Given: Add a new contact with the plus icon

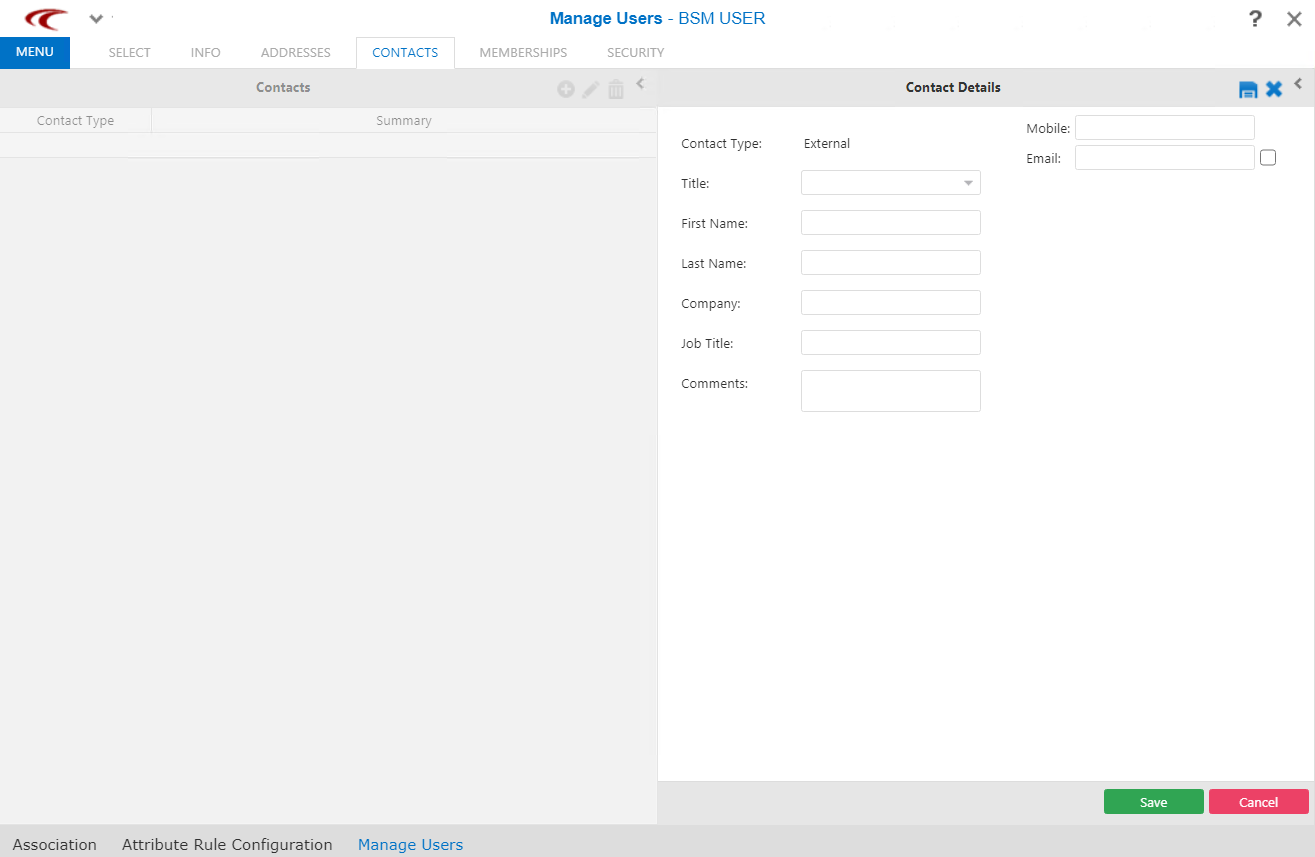Looking at the screenshot, I should (x=565, y=88).
